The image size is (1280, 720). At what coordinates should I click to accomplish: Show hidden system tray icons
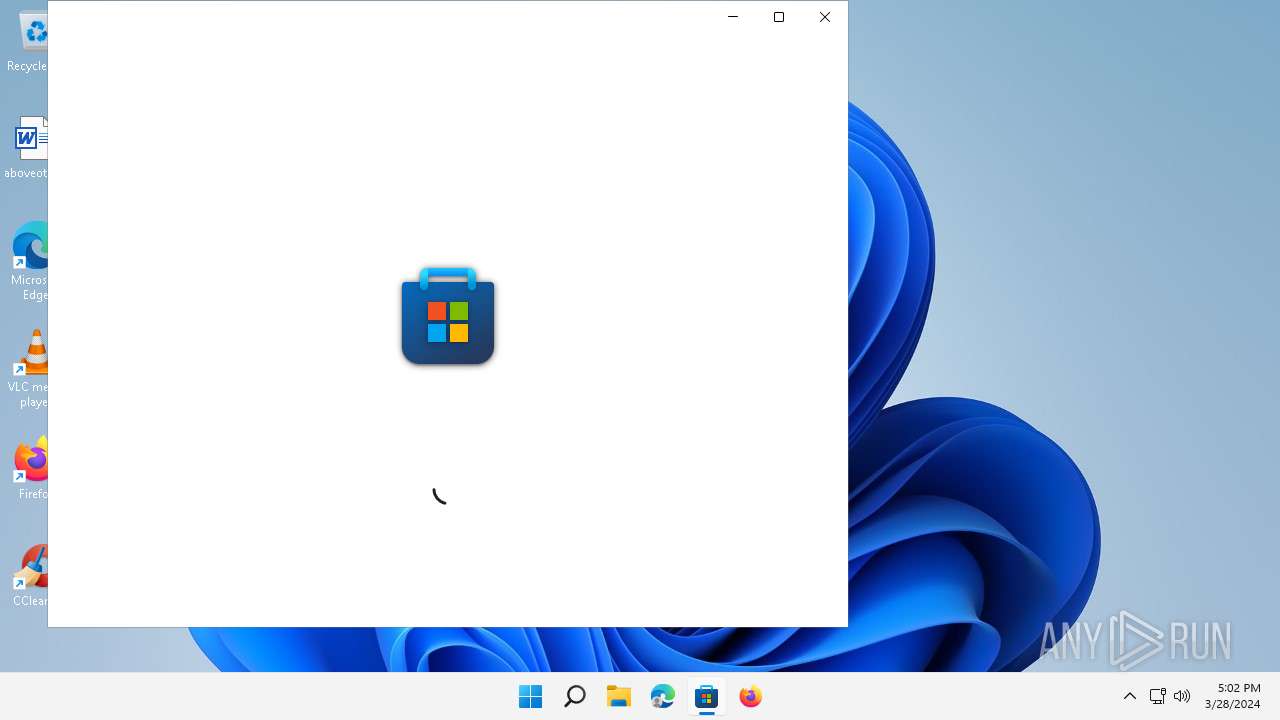click(x=1130, y=696)
